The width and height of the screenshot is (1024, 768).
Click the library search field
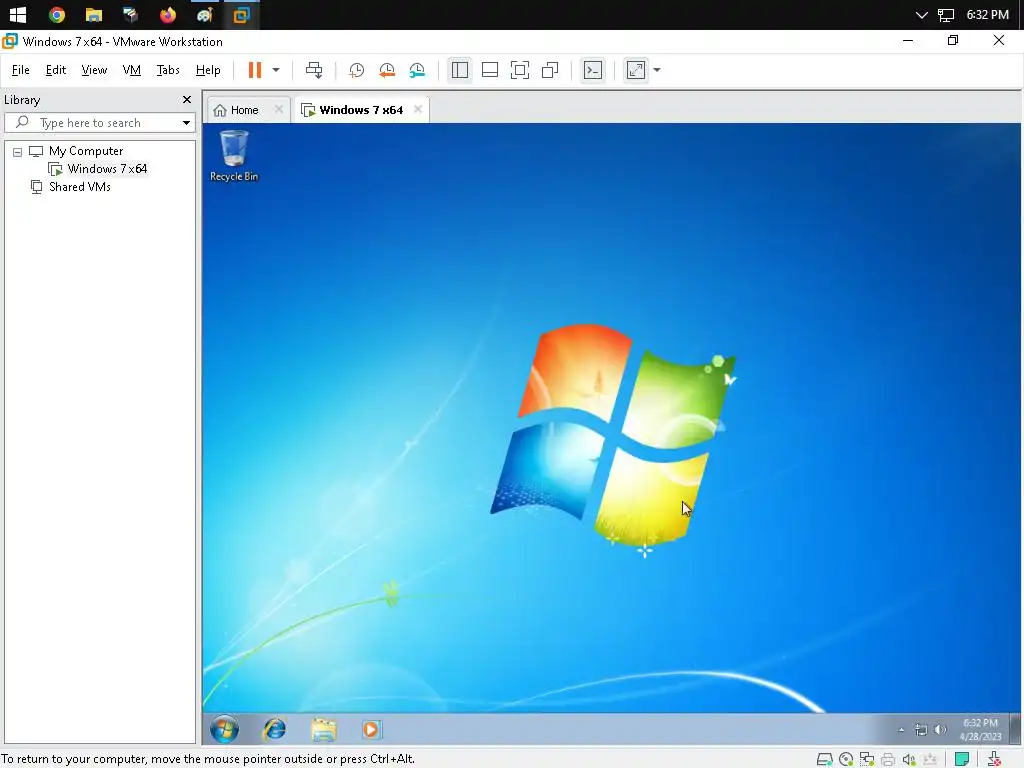tap(100, 123)
